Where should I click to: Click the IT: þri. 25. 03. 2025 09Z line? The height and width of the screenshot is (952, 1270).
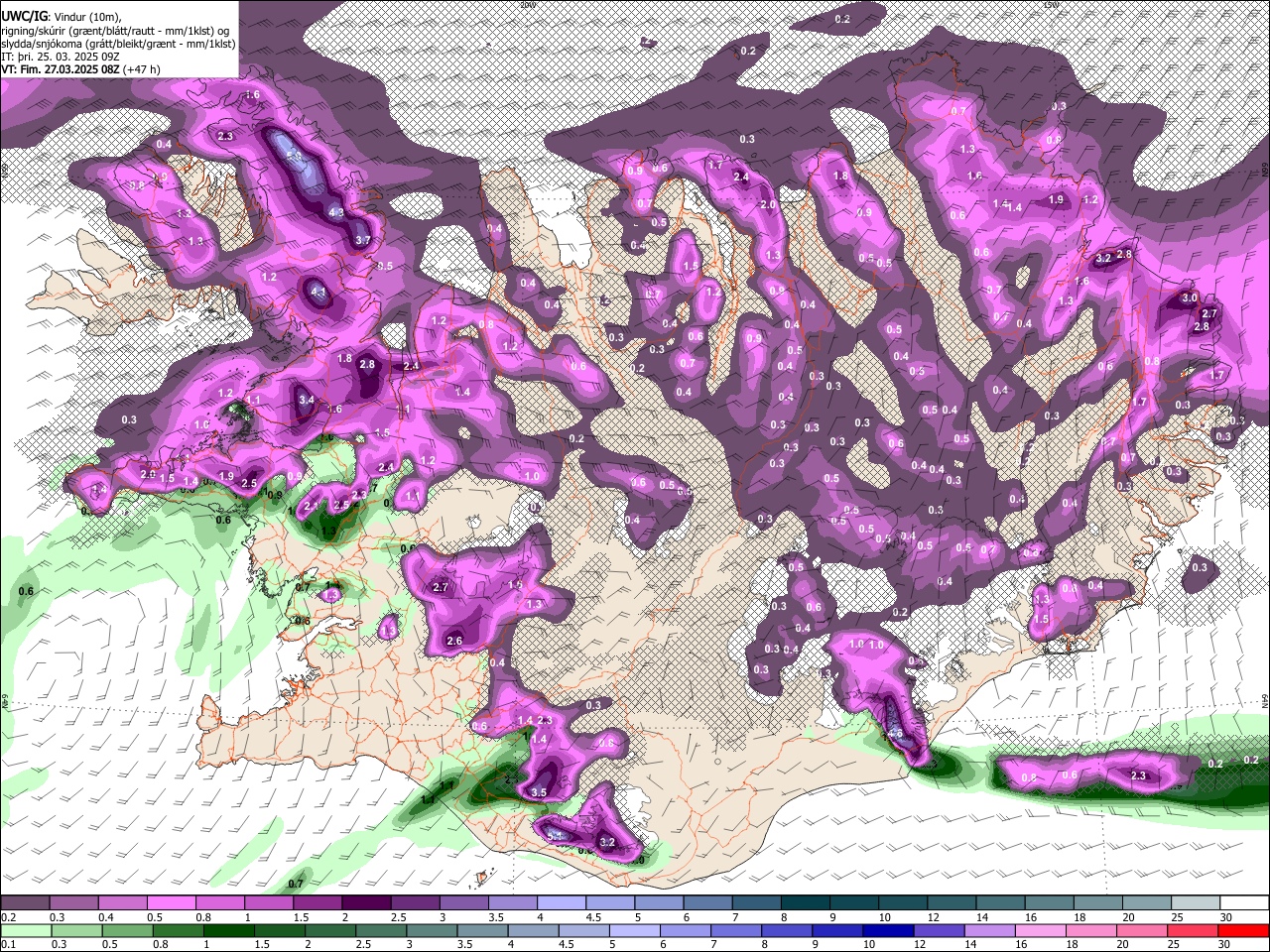pyautogui.click(x=61, y=57)
